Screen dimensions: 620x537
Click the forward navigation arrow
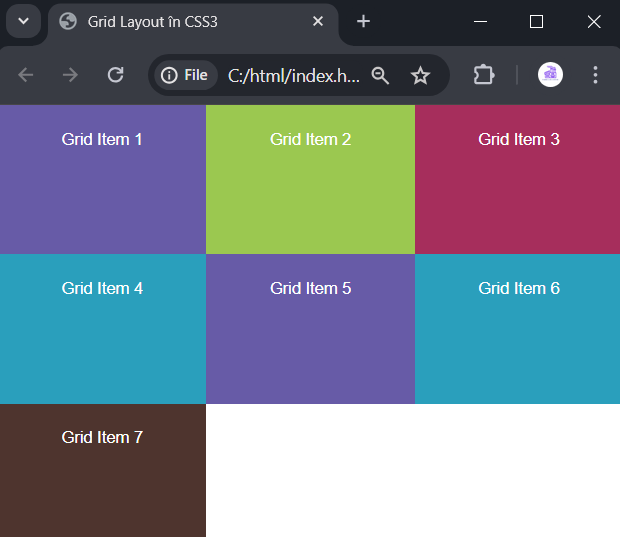[x=70, y=75]
